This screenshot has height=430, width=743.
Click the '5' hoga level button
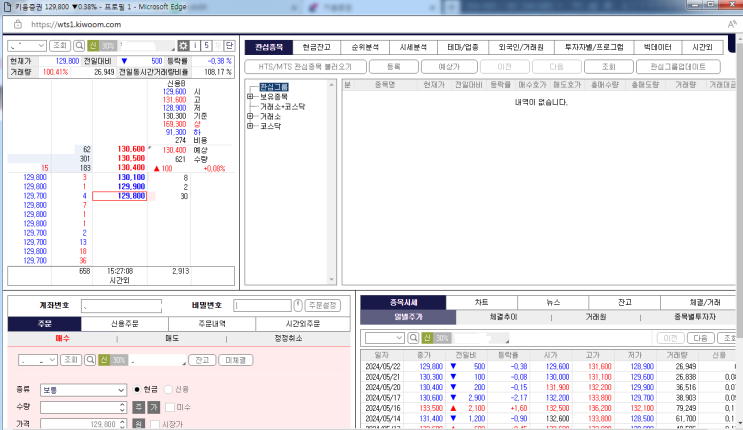207,46
